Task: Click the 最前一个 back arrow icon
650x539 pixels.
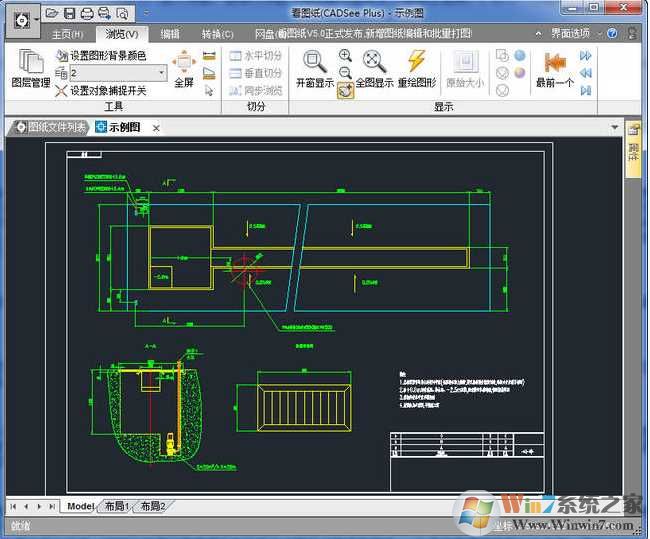Action: pyautogui.click(x=554, y=68)
